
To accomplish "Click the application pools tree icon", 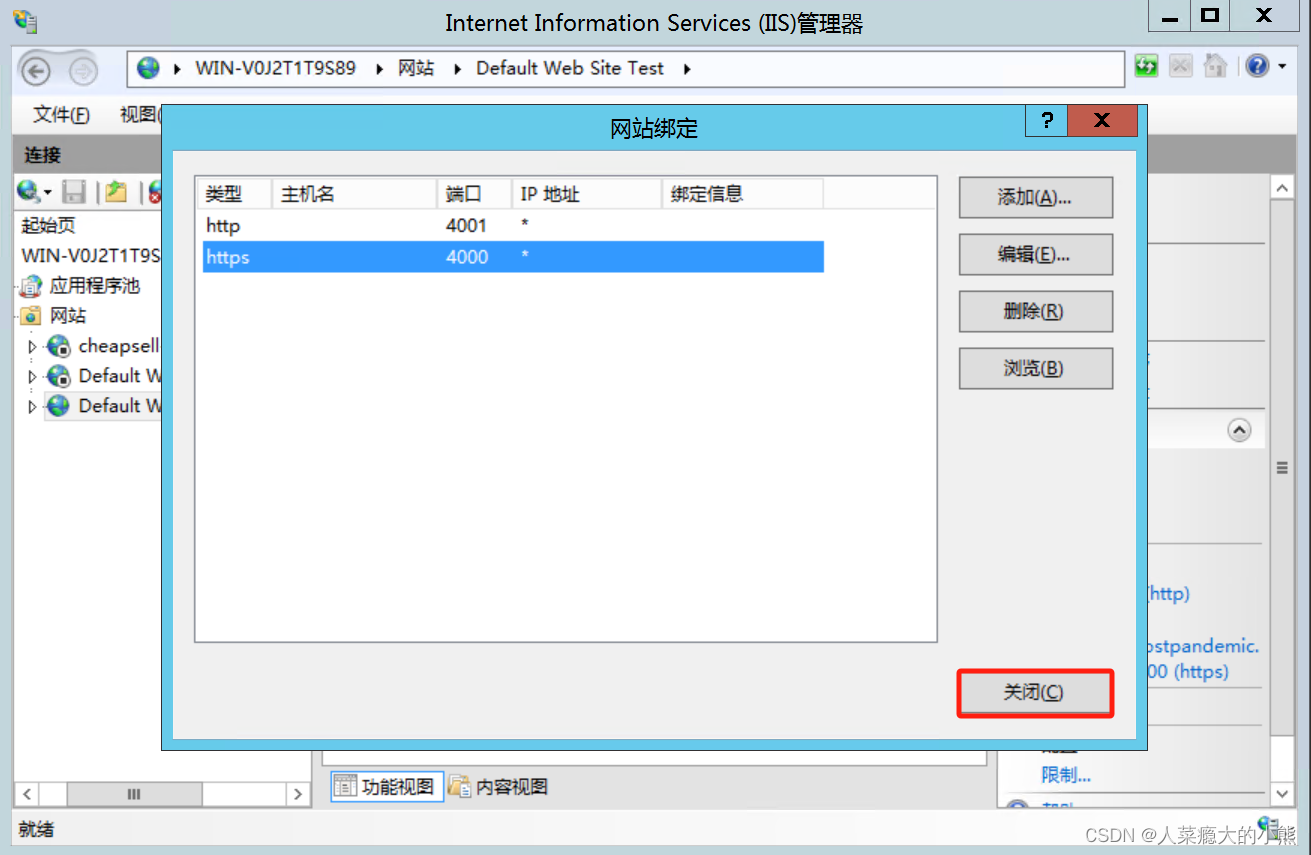I will pyautogui.click(x=31, y=286).
